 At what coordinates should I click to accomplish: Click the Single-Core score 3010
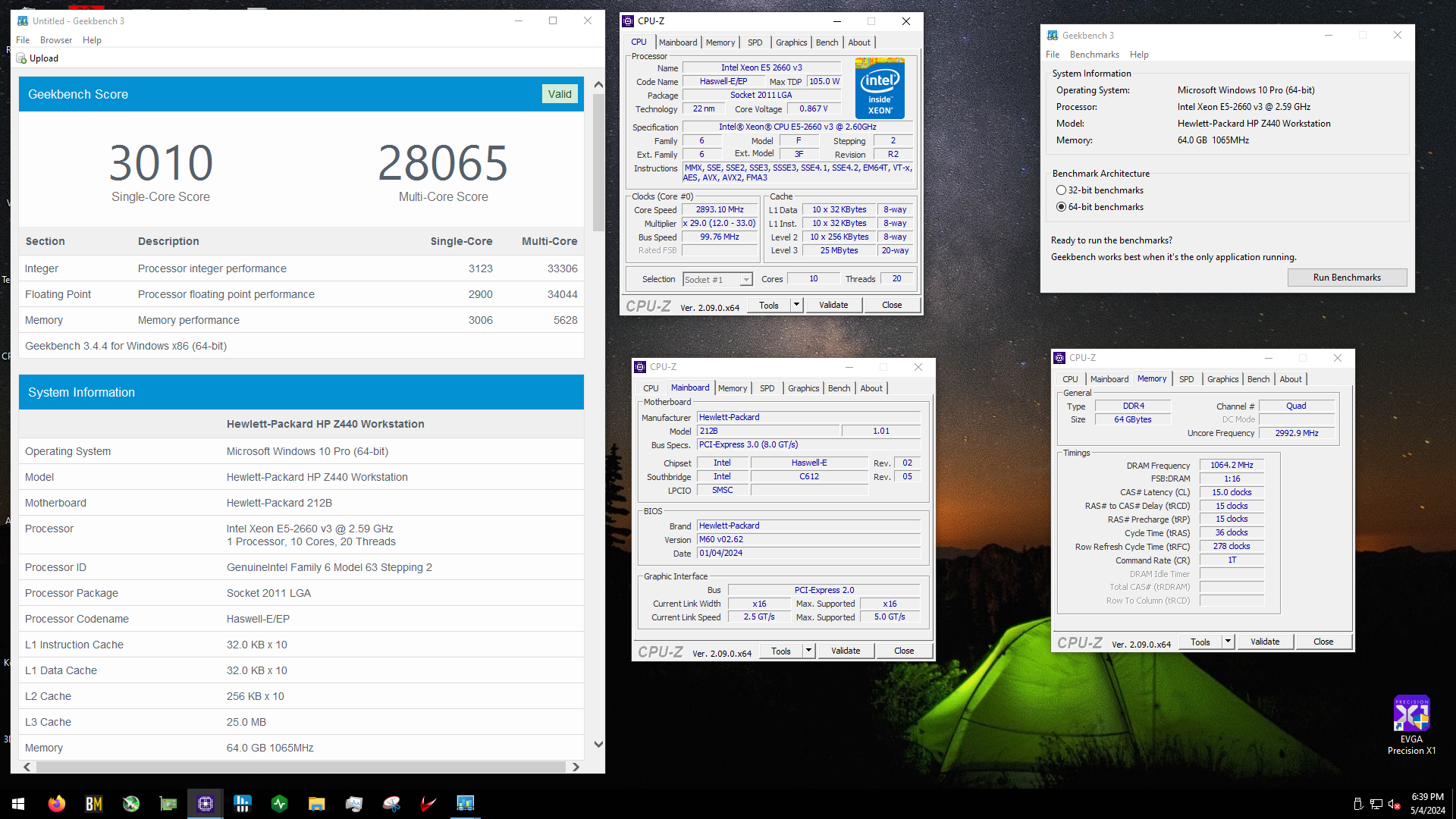161,163
